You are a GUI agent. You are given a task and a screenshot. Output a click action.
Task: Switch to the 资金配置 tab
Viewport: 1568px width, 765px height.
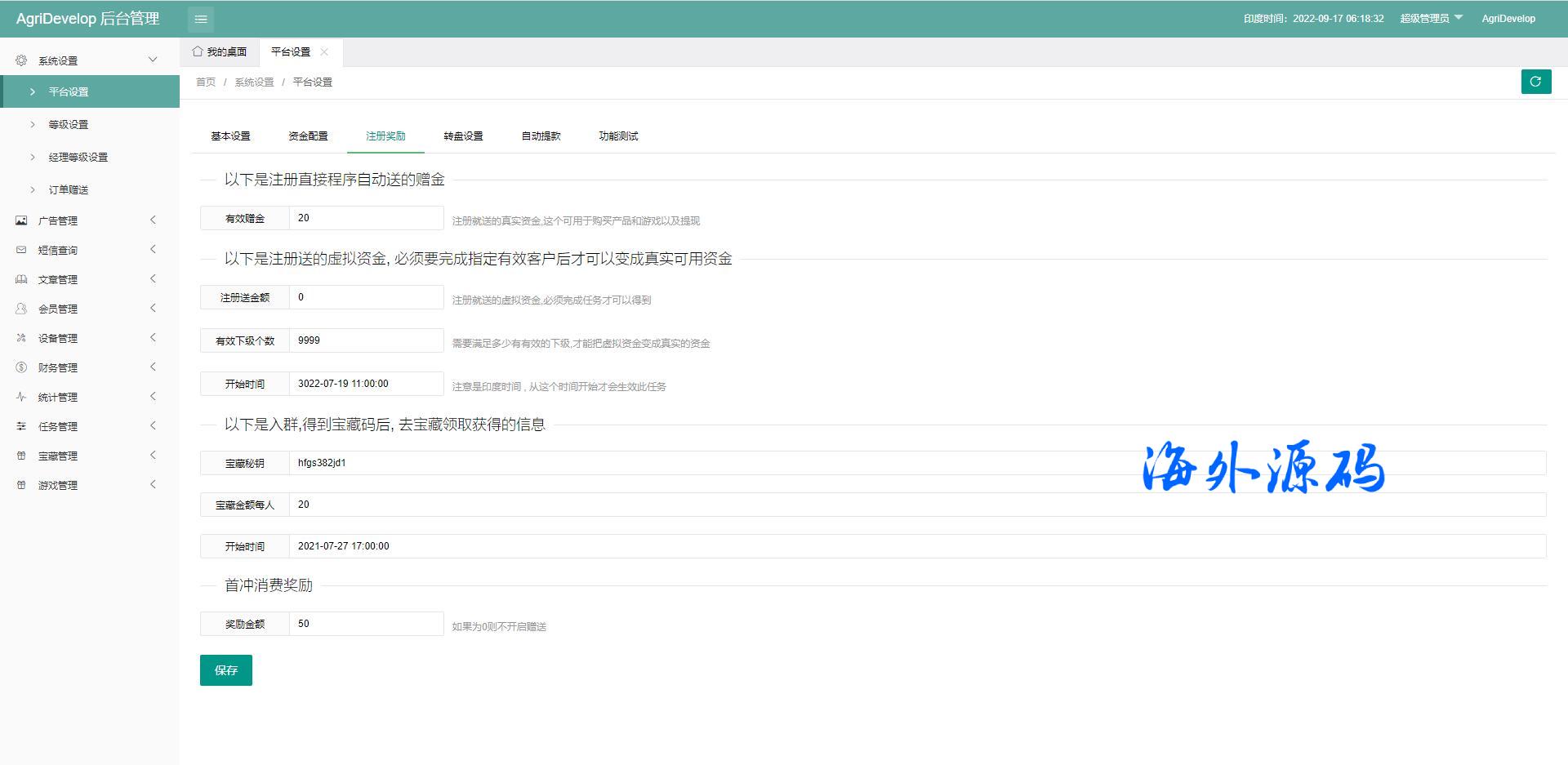click(x=308, y=136)
